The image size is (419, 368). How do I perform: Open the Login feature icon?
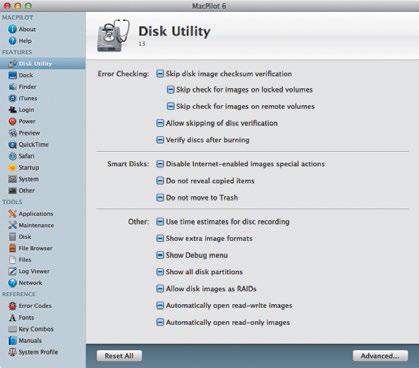tap(12, 110)
